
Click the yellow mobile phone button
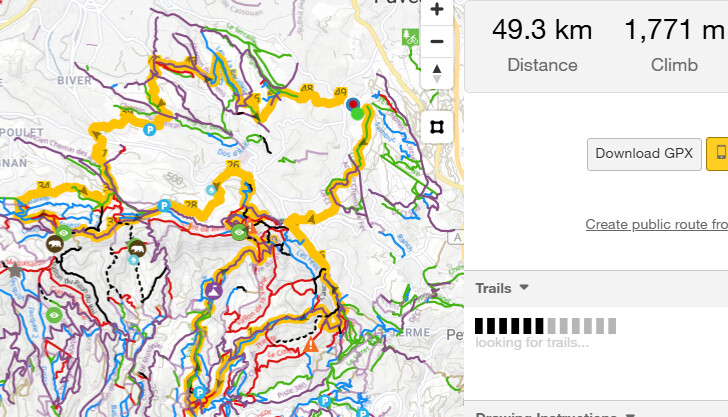[718, 154]
